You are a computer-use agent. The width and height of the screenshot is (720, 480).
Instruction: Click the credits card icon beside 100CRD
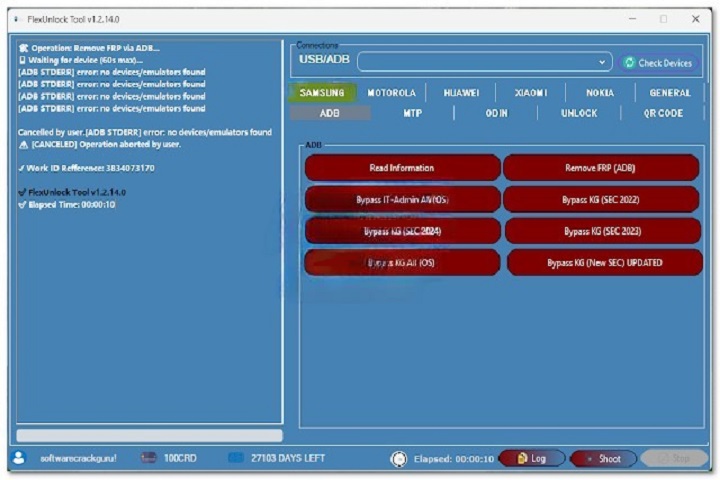[x=149, y=458]
